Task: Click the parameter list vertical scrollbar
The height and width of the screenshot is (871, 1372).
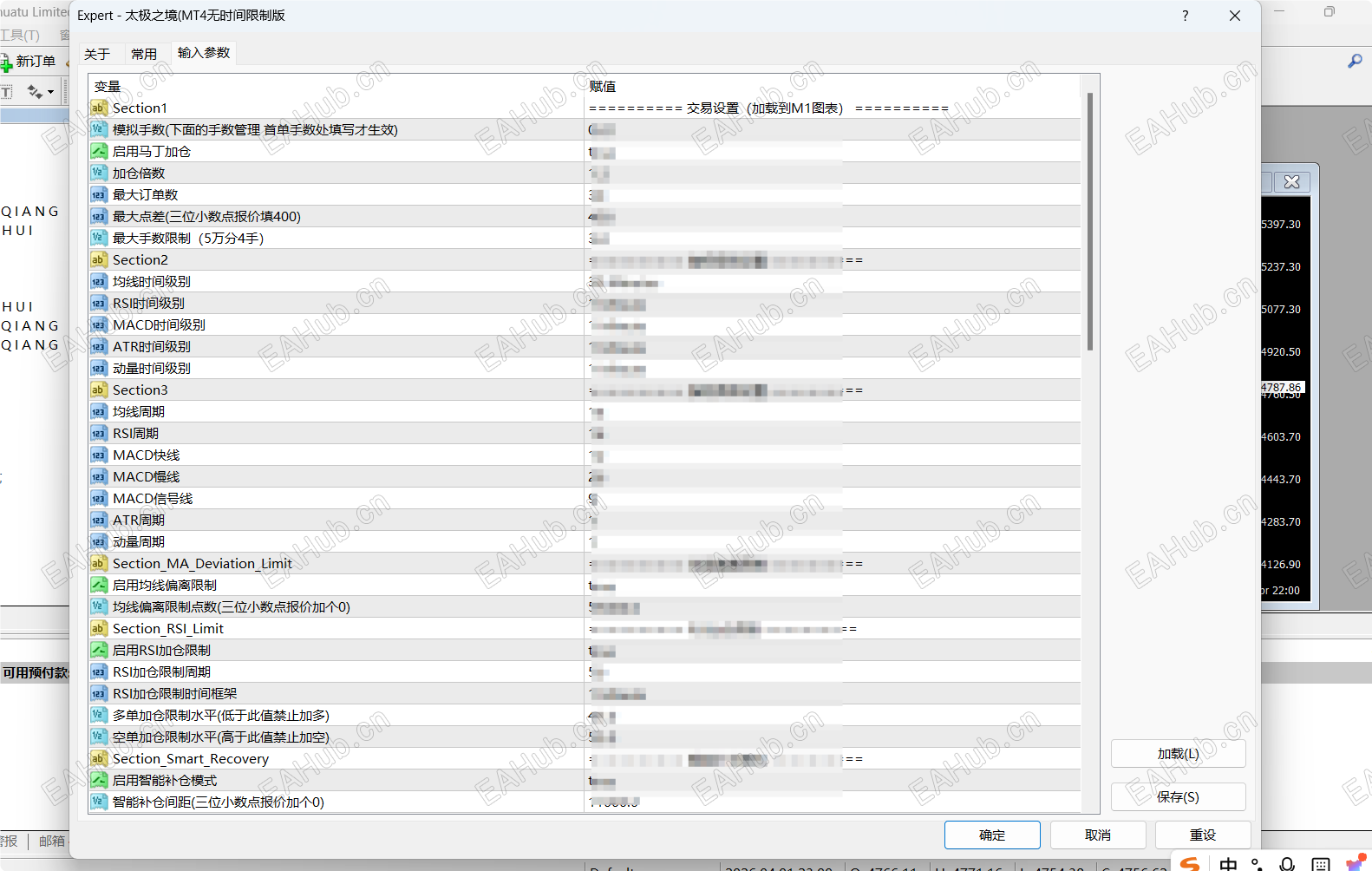Action: [1090, 221]
